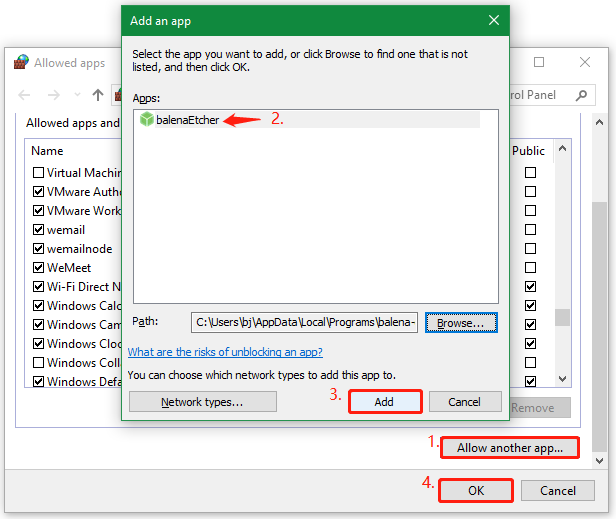The height and width of the screenshot is (519, 616).
Task: Enable the Virtual Machine checkbox
Action: [x=38, y=173]
